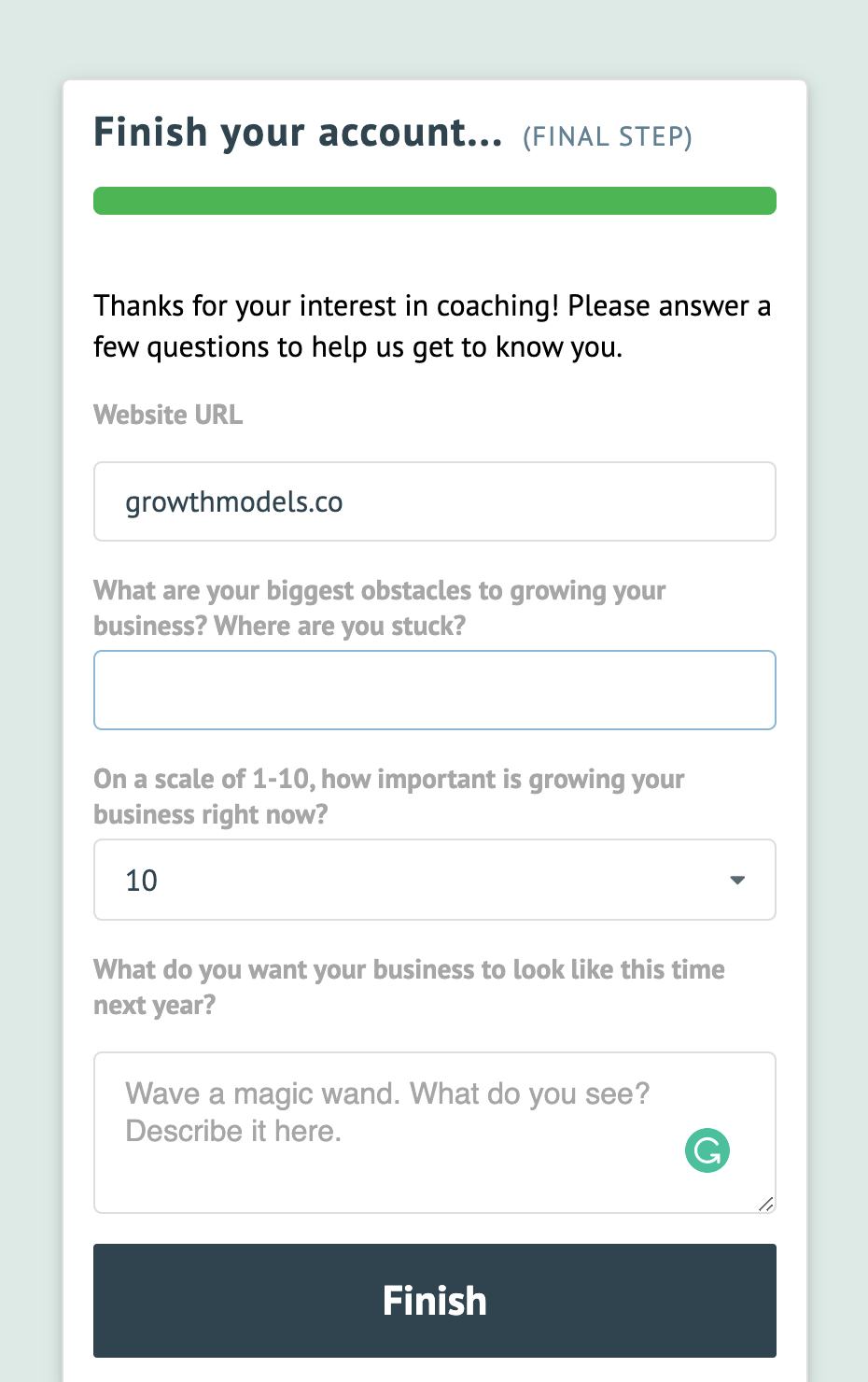Click the 'Website URL' field label
Viewport: 868px width, 1382px height.
168,415
